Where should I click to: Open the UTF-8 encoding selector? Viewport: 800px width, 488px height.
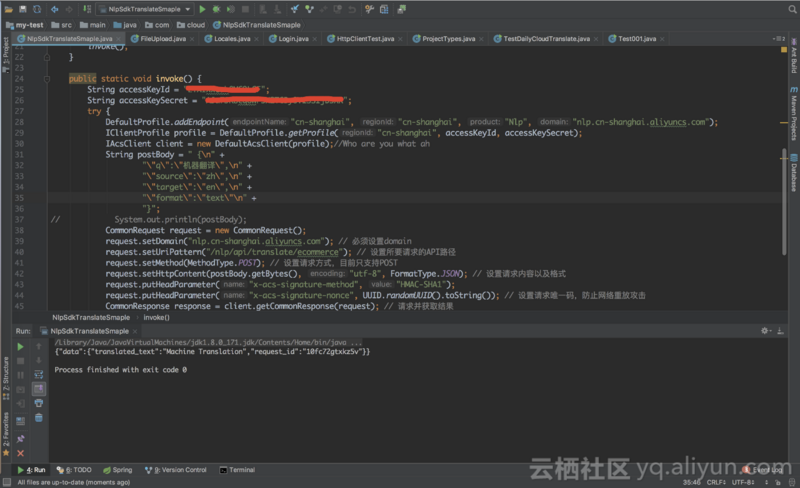744,482
